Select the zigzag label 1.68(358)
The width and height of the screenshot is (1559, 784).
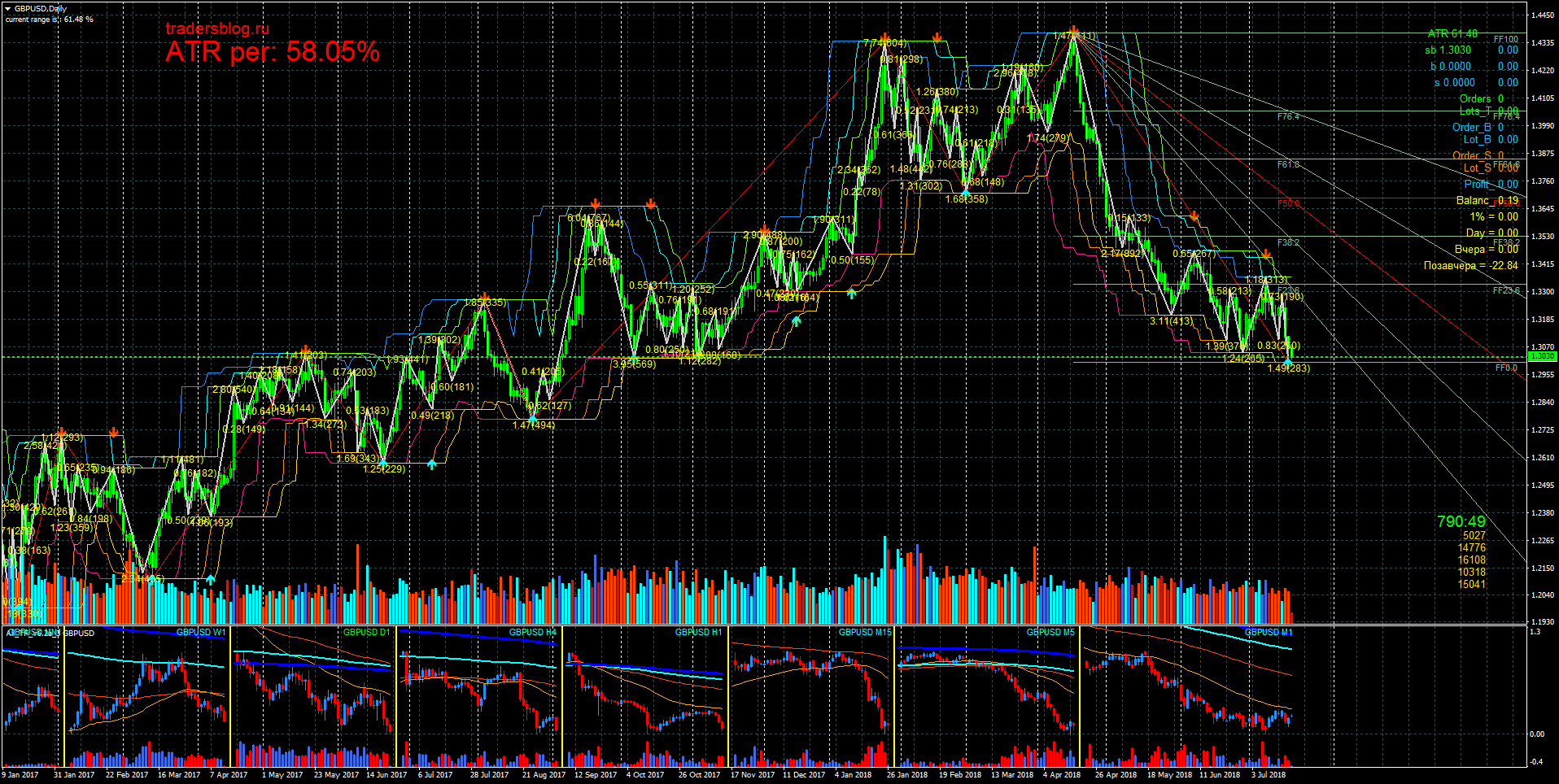pyautogui.click(x=967, y=198)
